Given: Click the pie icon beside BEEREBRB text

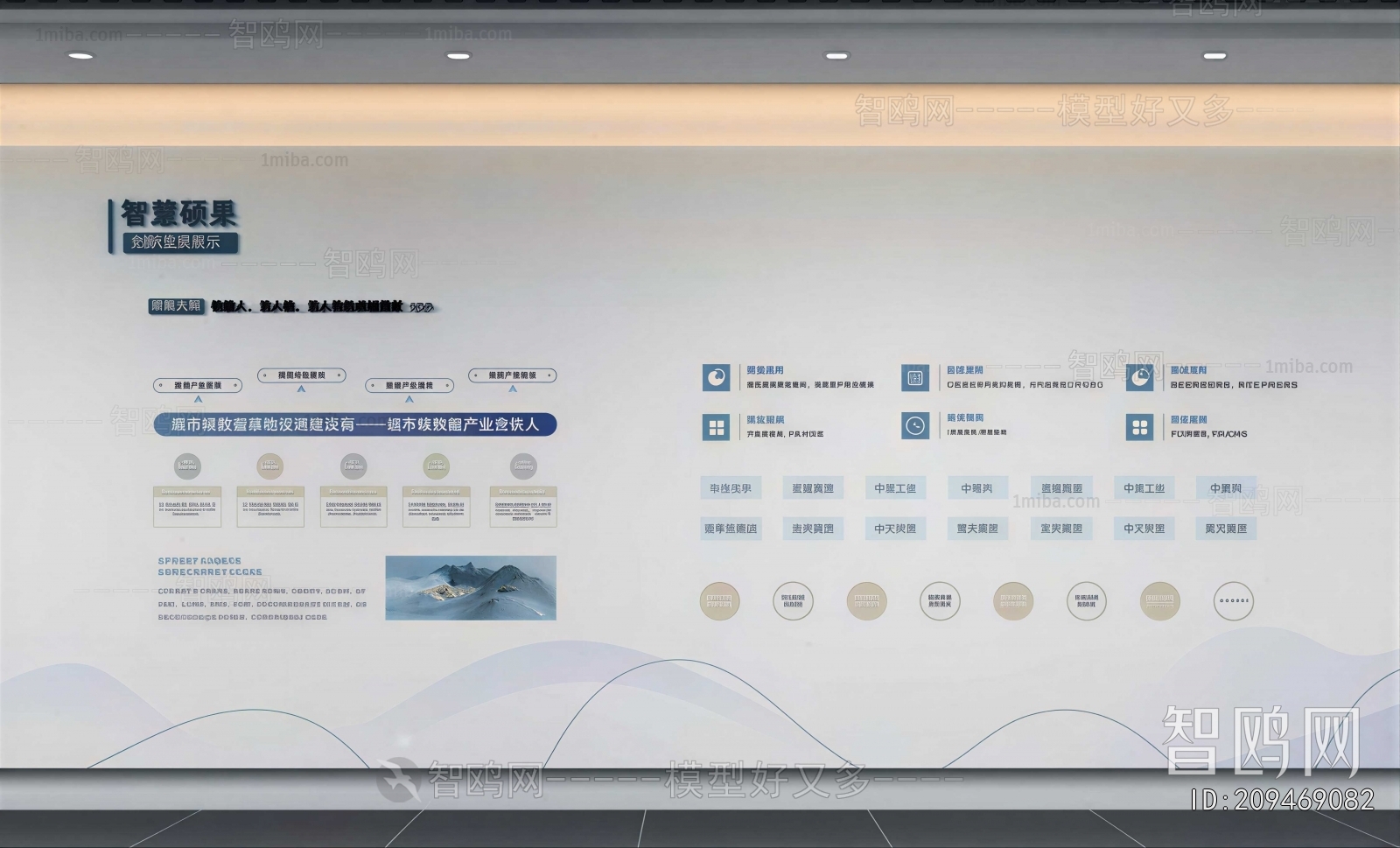Looking at the screenshot, I should 1139,378.
